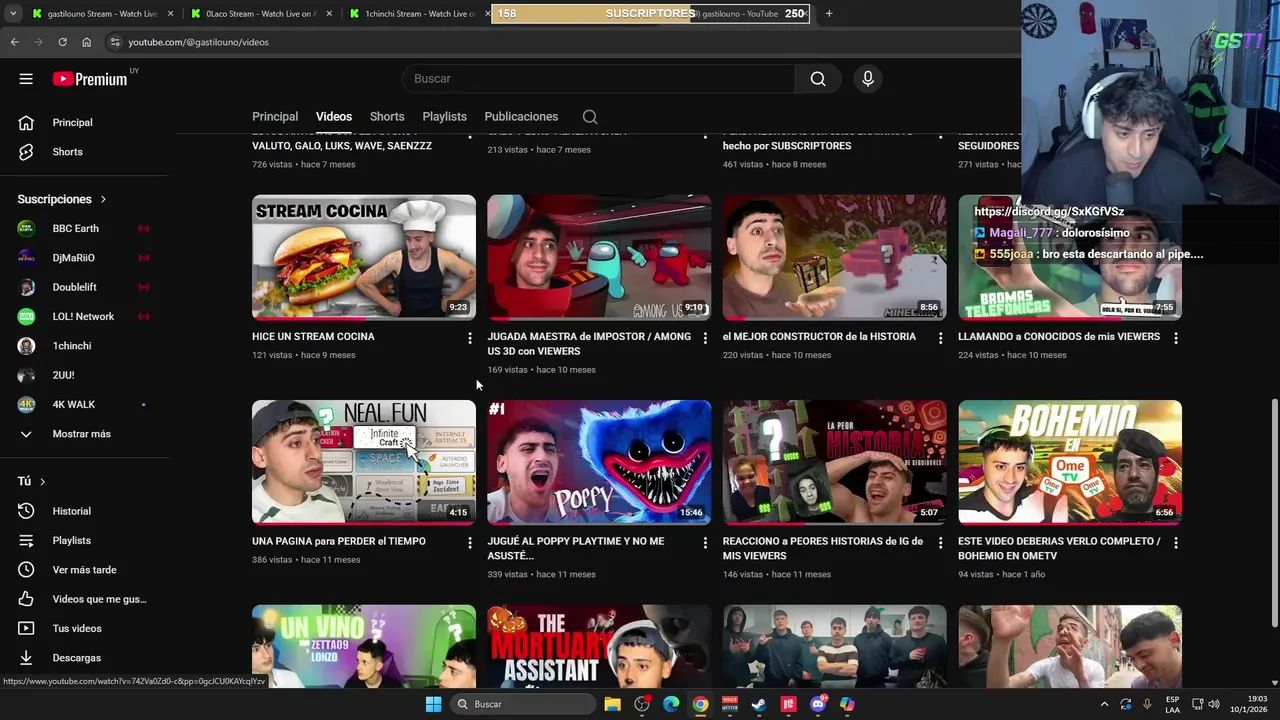1280x720 pixels.
Task: Open options menu for HICE UN STREAM COCINA
Action: [470, 339]
